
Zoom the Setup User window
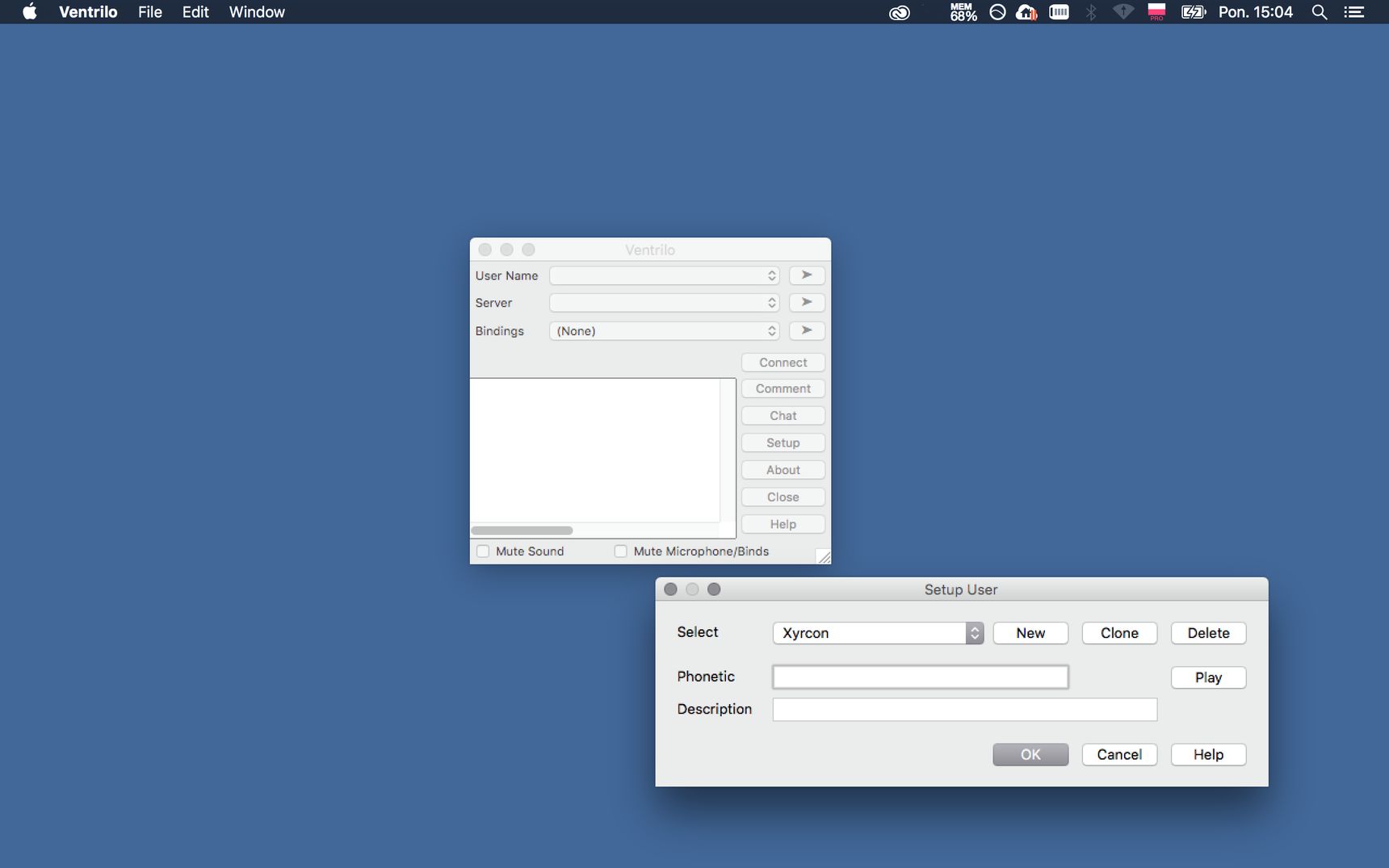(x=714, y=589)
